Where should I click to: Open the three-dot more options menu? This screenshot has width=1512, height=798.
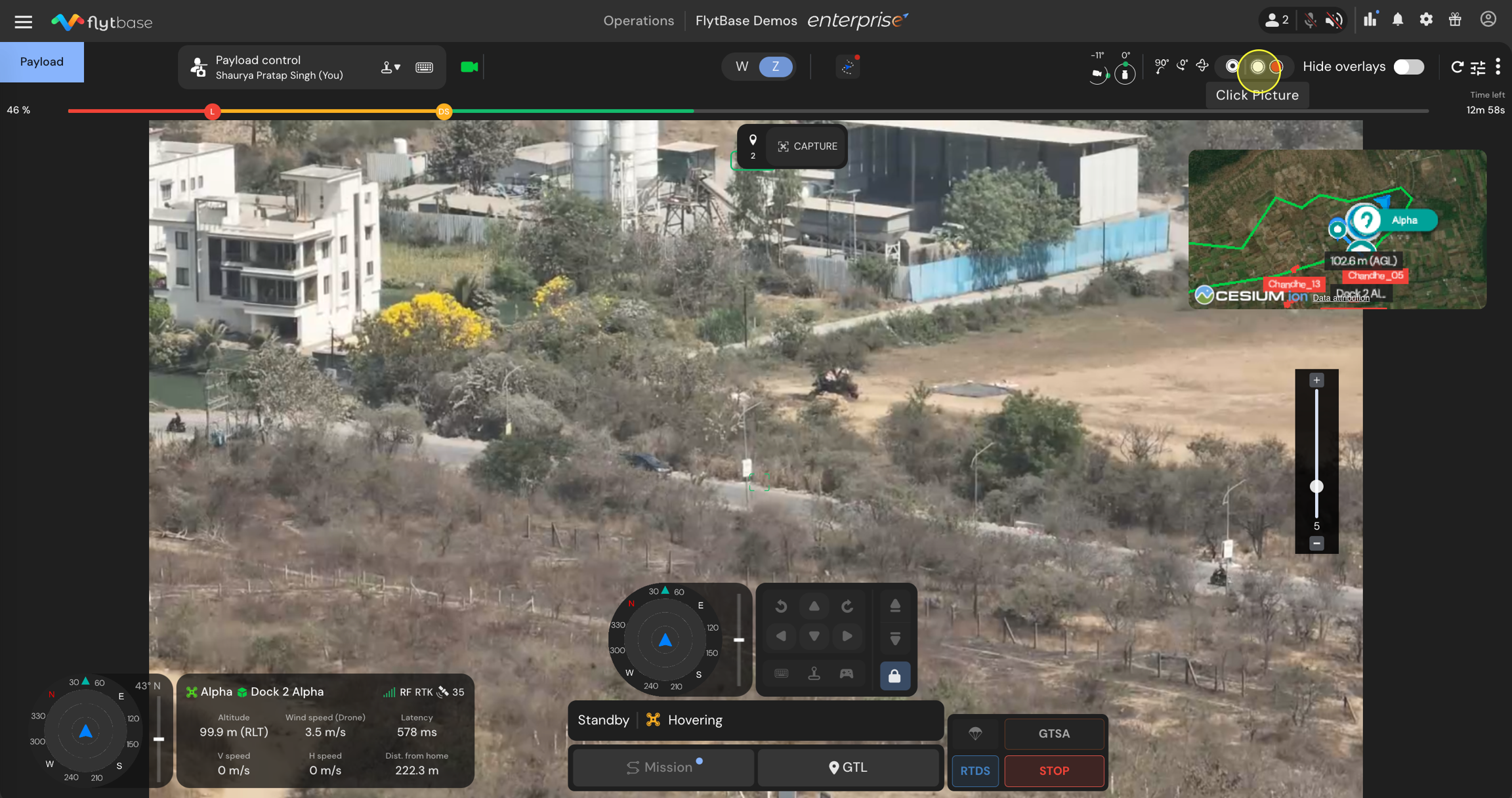(x=1498, y=67)
